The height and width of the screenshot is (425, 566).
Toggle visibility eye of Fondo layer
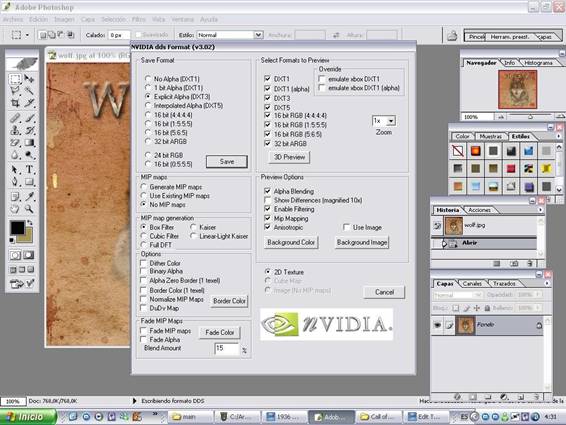click(x=437, y=325)
